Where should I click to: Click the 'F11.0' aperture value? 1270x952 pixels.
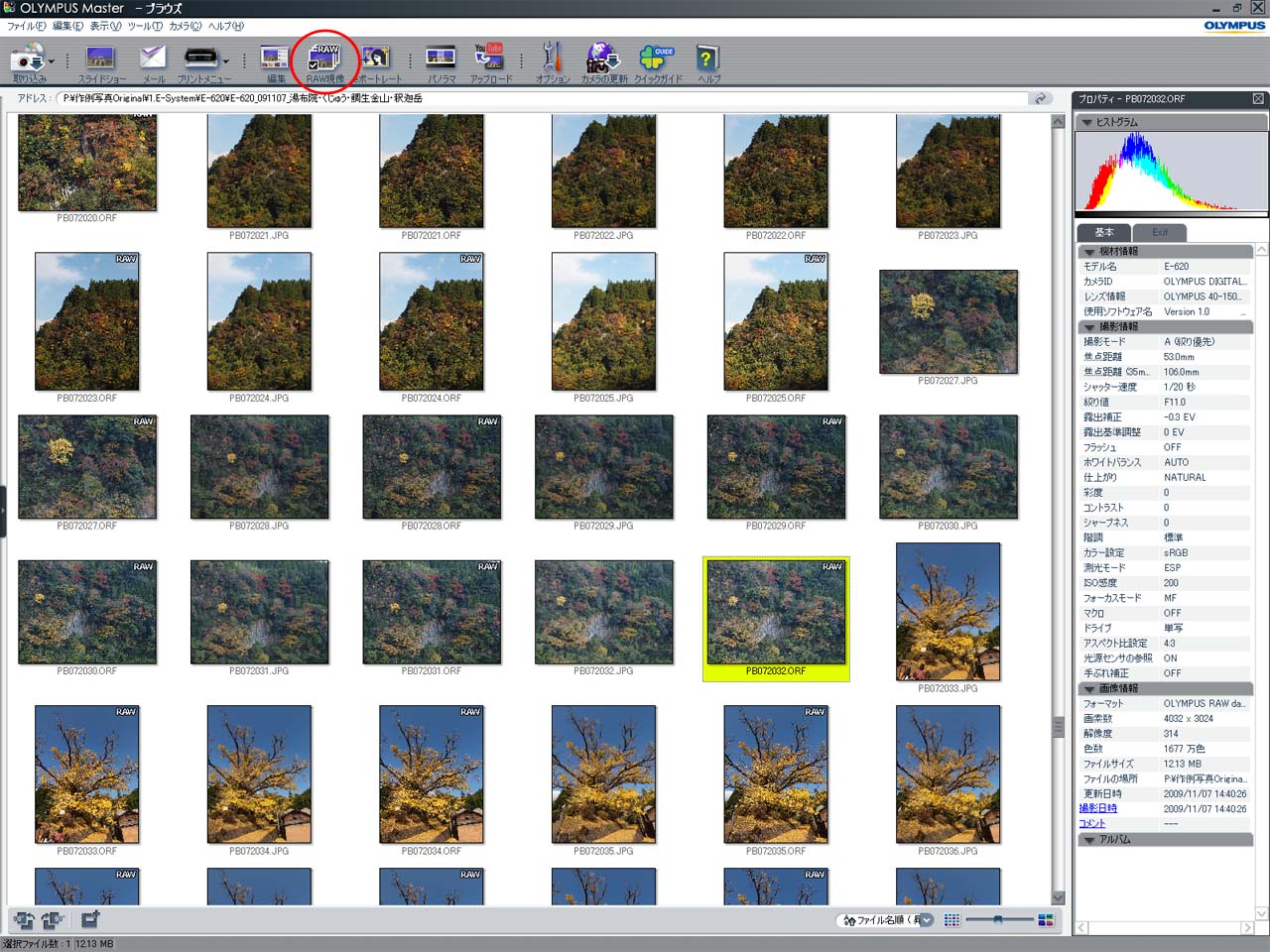[x=1175, y=402]
